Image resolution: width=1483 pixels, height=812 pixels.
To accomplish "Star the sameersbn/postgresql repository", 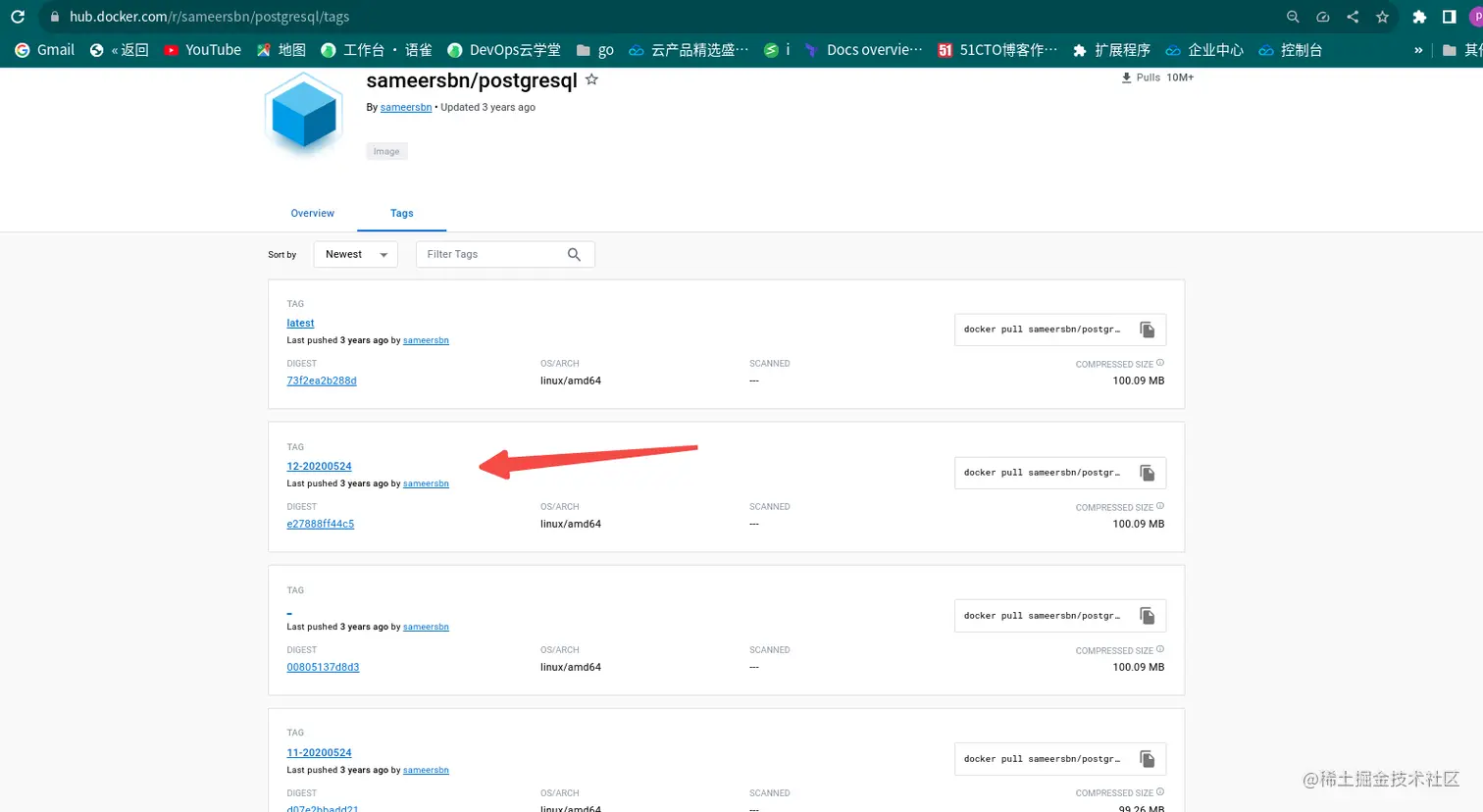I will [591, 79].
